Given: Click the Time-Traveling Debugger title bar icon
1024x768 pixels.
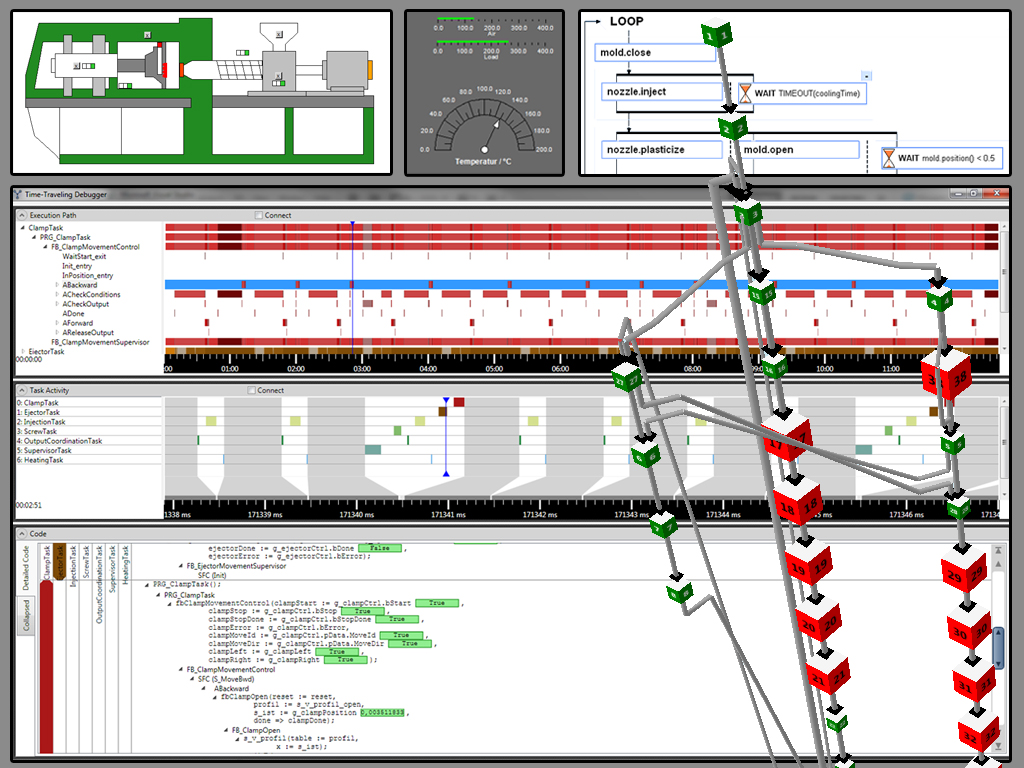Looking at the screenshot, I should pos(18,194).
